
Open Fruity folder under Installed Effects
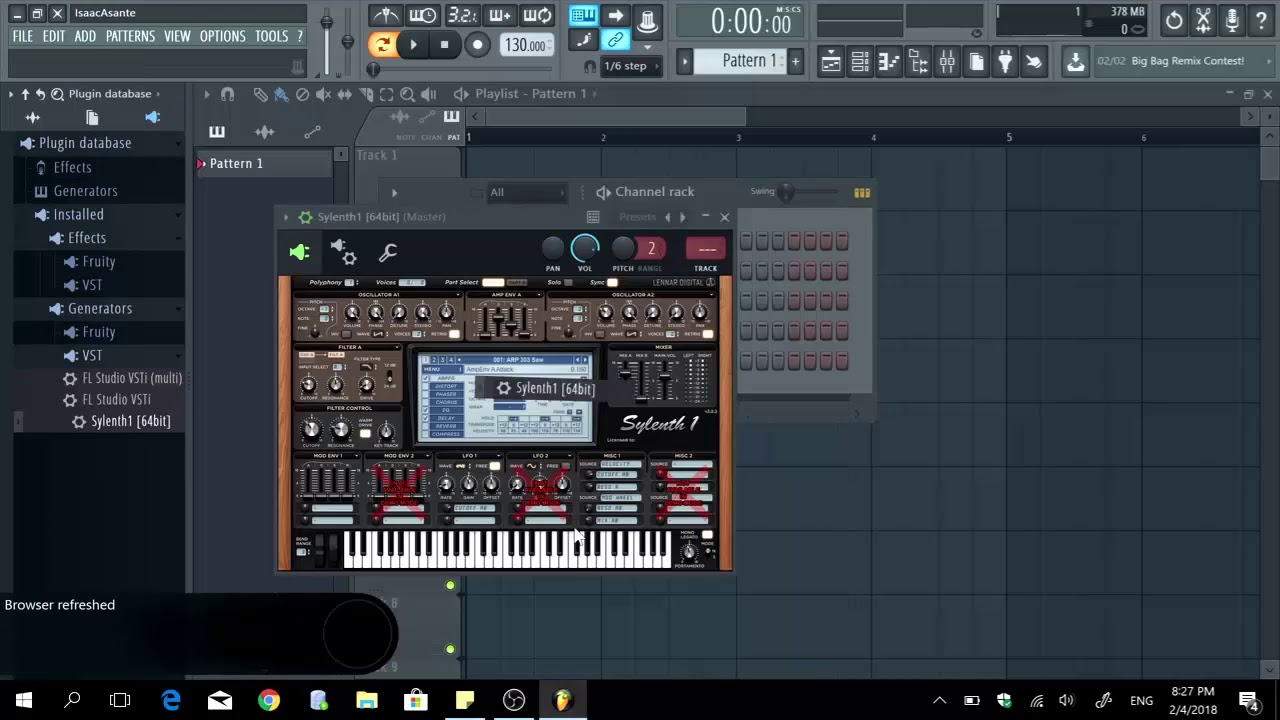(98, 261)
